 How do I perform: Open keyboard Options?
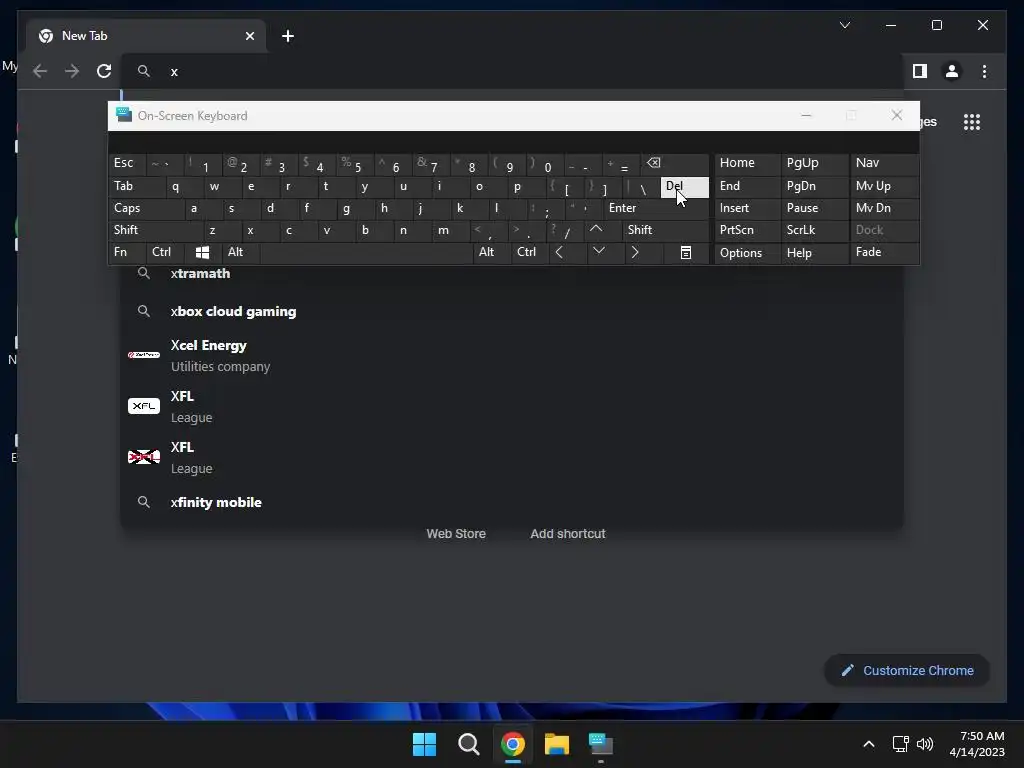pos(747,253)
